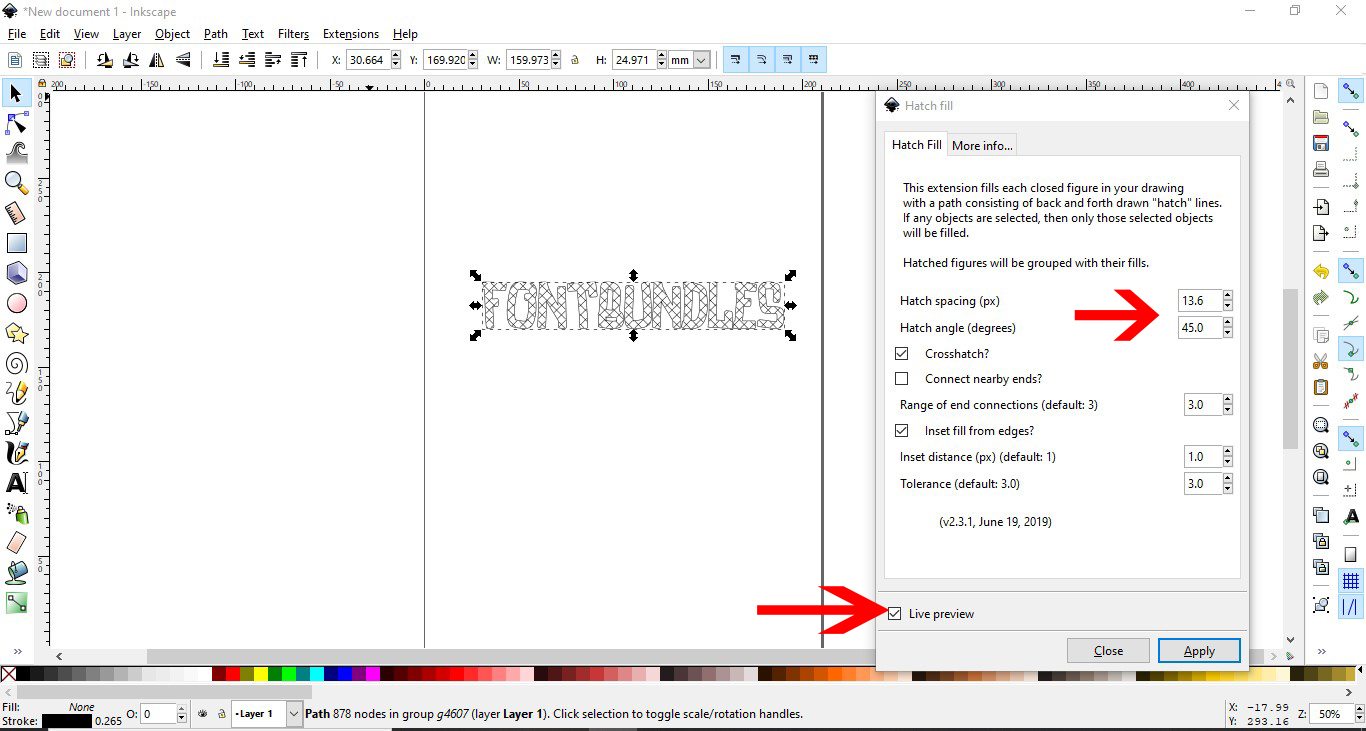The width and height of the screenshot is (1366, 731).
Task: Select the Pencil freehand tool
Action: point(16,393)
